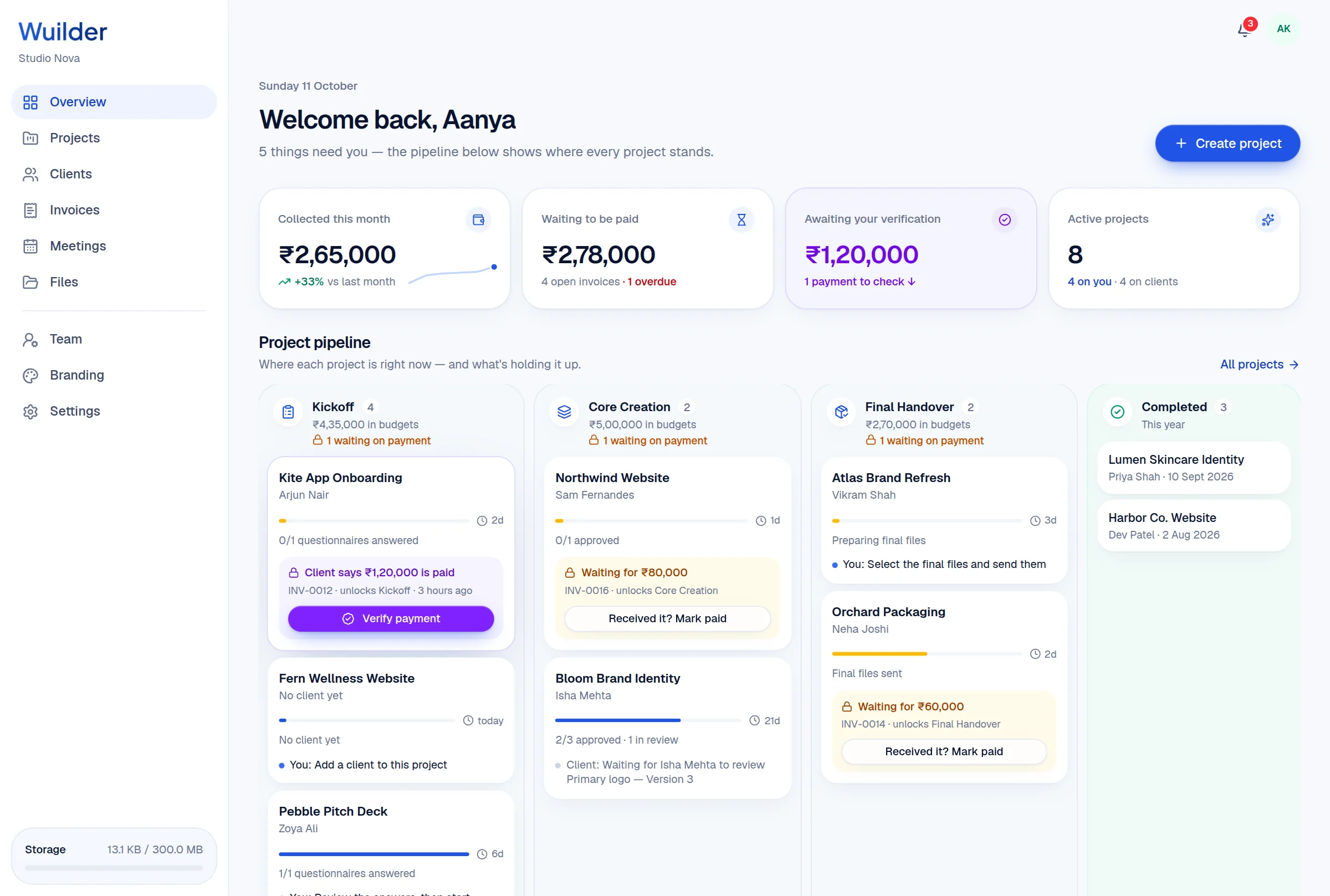Open the notifications bell icon

[x=1244, y=29]
